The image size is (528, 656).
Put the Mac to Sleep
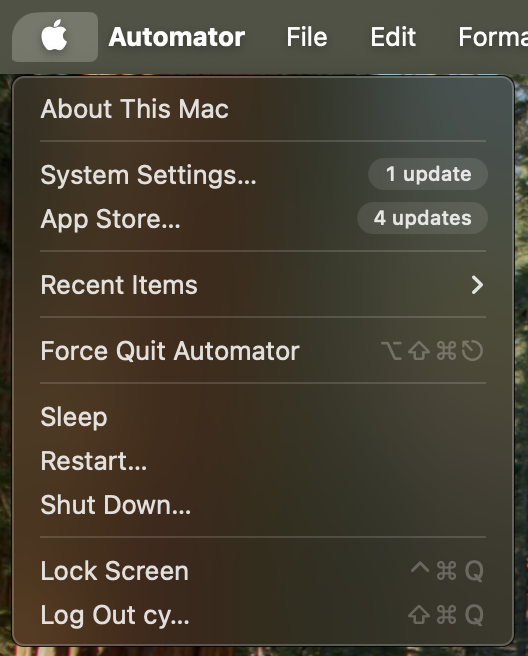coord(263,417)
